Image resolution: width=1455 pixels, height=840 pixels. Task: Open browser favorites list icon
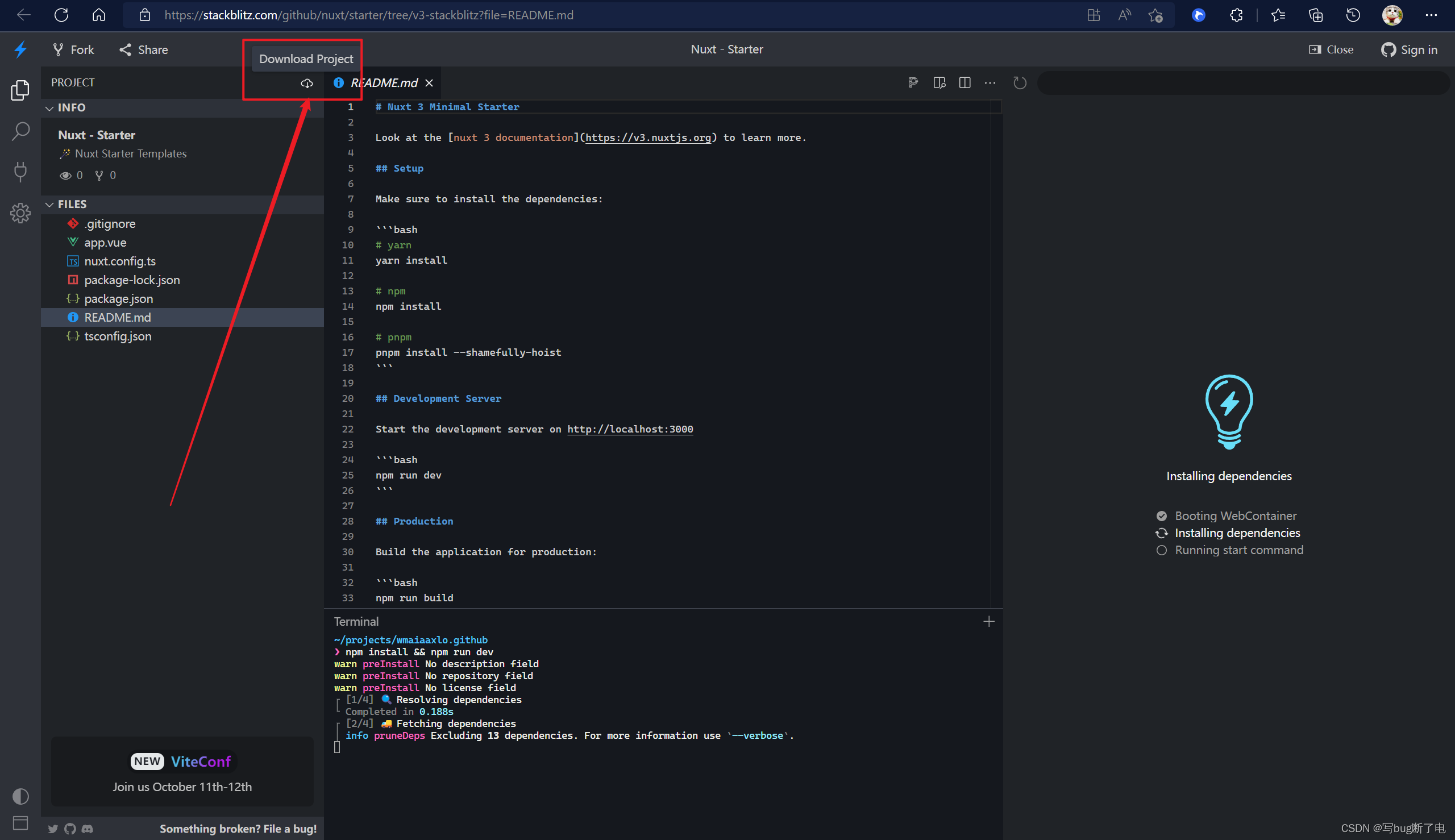point(1278,15)
